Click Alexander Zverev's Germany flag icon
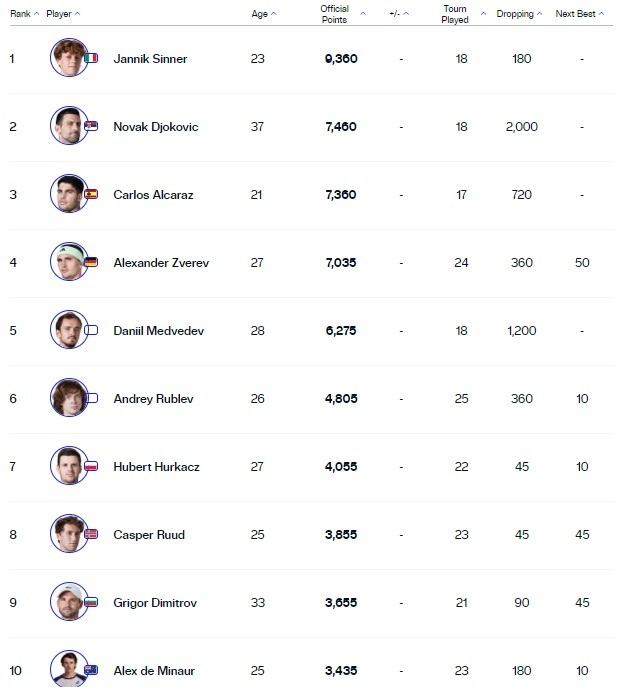 point(92,262)
